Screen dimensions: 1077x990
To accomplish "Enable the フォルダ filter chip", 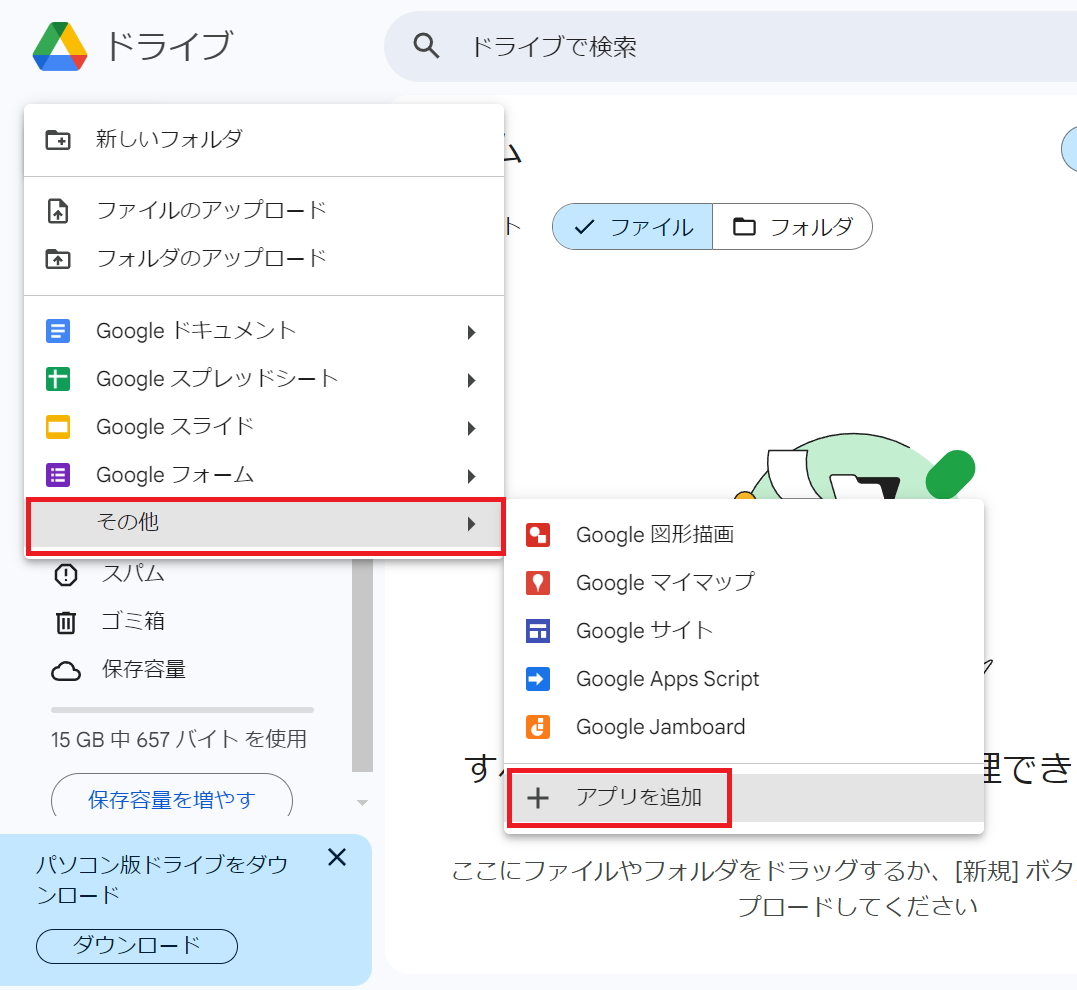I will (x=791, y=227).
